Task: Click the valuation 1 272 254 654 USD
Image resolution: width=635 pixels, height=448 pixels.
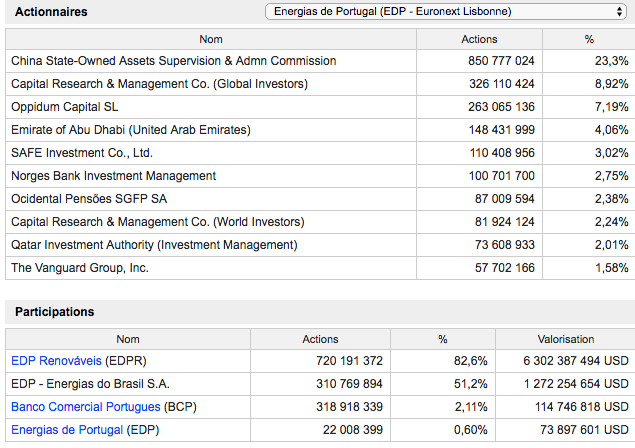Action: 576,384
